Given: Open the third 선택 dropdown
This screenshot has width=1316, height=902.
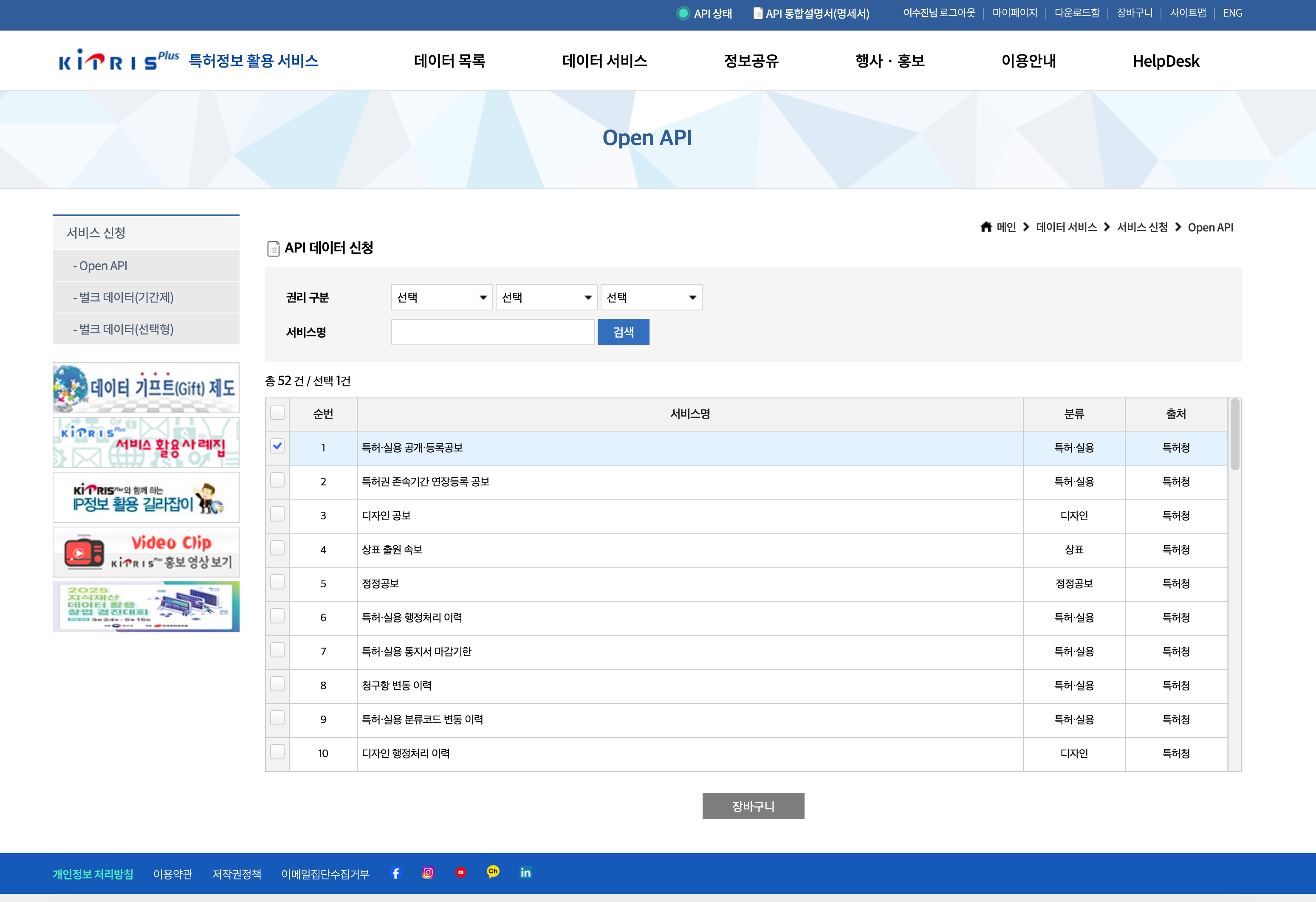Looking at the screenshot, I should (651, 297).
